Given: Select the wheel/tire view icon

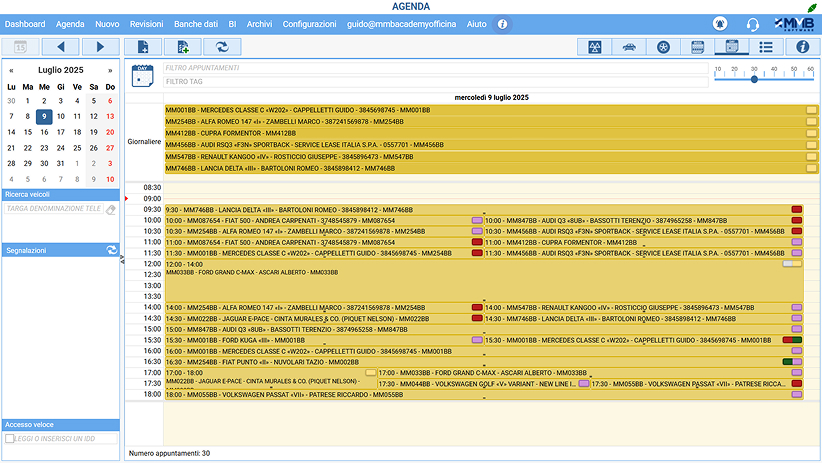Looking at the screenshot, I should [663, 46].
